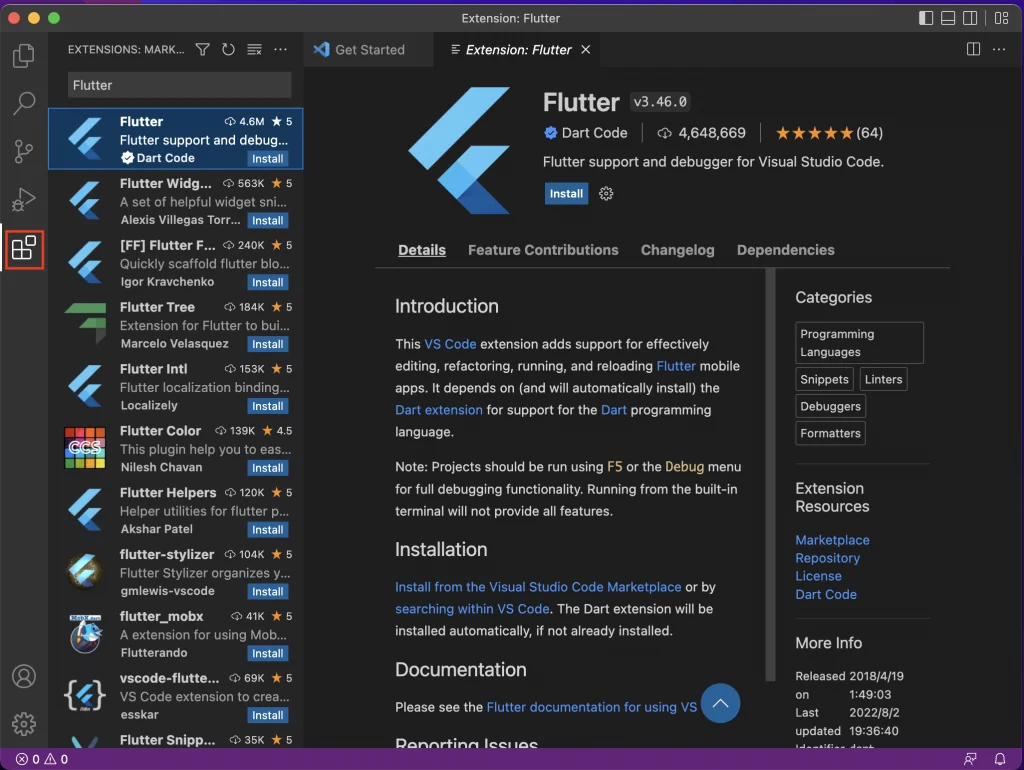Click the Extensions icon in activity bar
1024x770 pixels.
(x=24, y=248)
